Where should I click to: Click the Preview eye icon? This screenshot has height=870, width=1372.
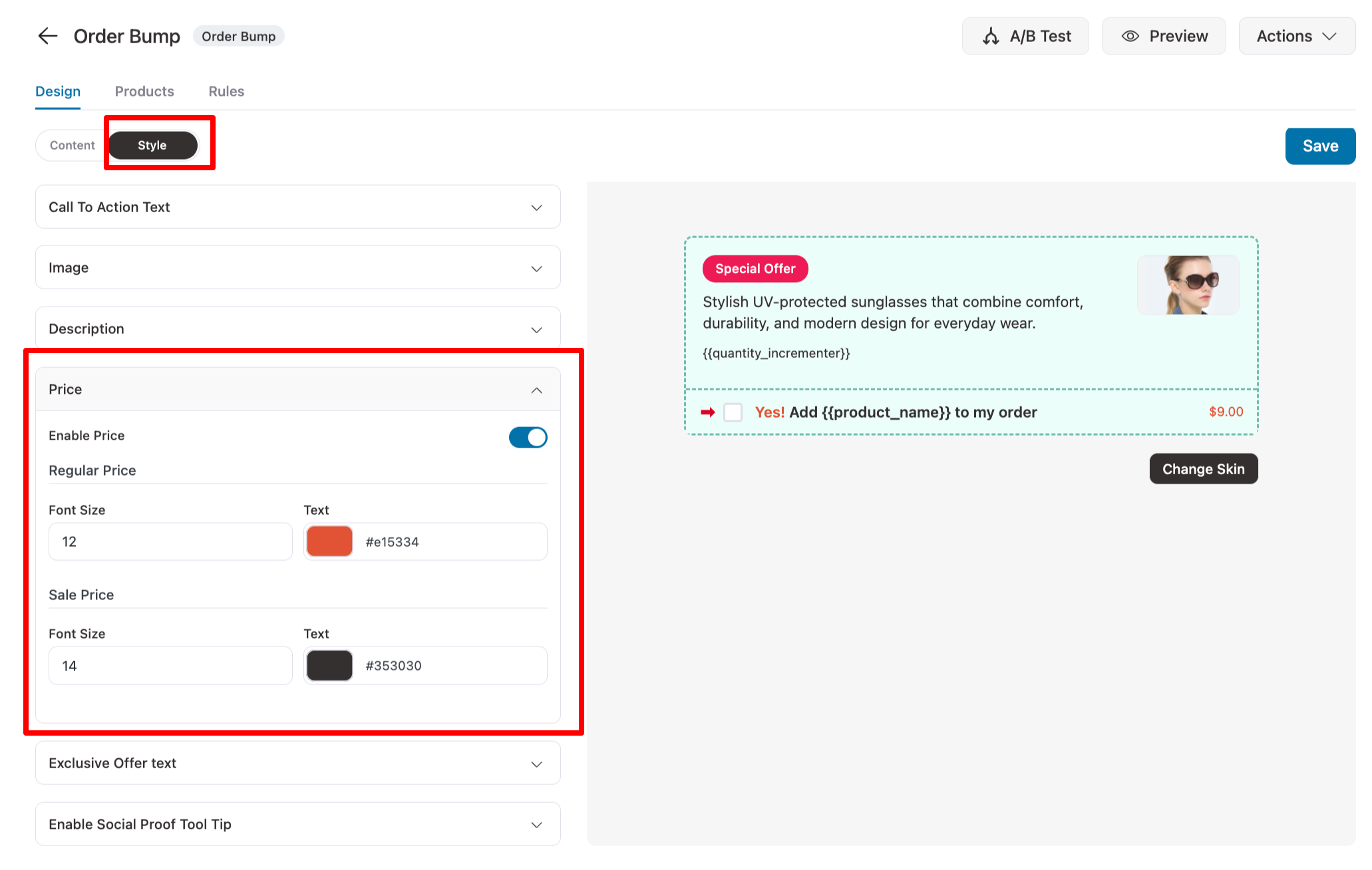tap(1130, 36)
